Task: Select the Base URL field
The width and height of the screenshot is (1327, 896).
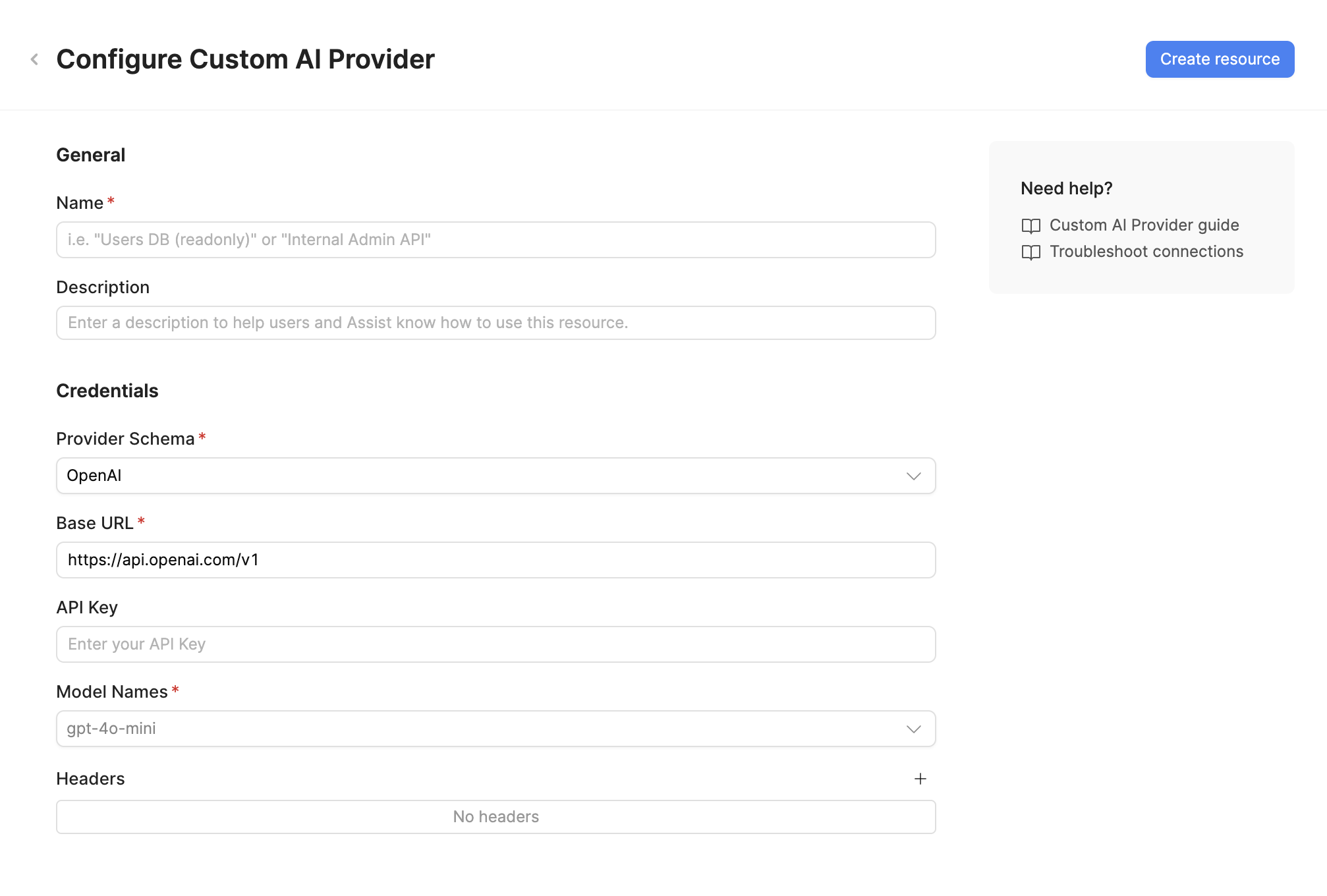Action: 495,559
